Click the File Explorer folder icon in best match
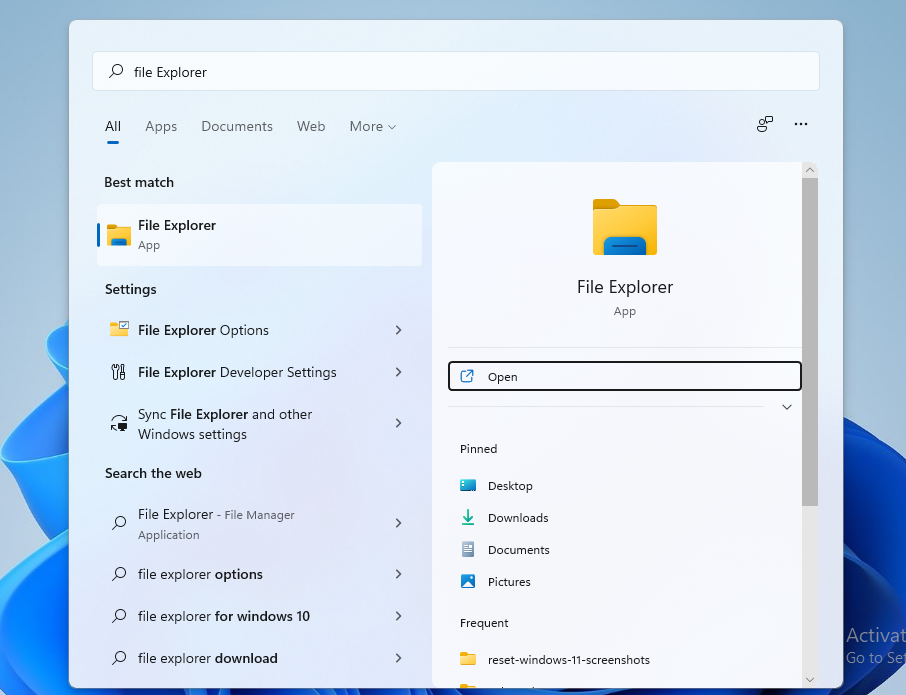 click(x=119, y=235)
